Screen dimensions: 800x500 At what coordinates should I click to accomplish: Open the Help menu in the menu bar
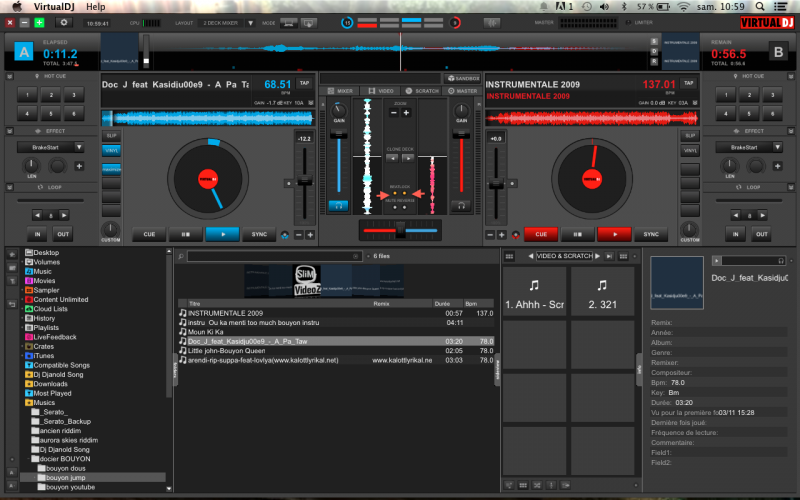point(96,6)
